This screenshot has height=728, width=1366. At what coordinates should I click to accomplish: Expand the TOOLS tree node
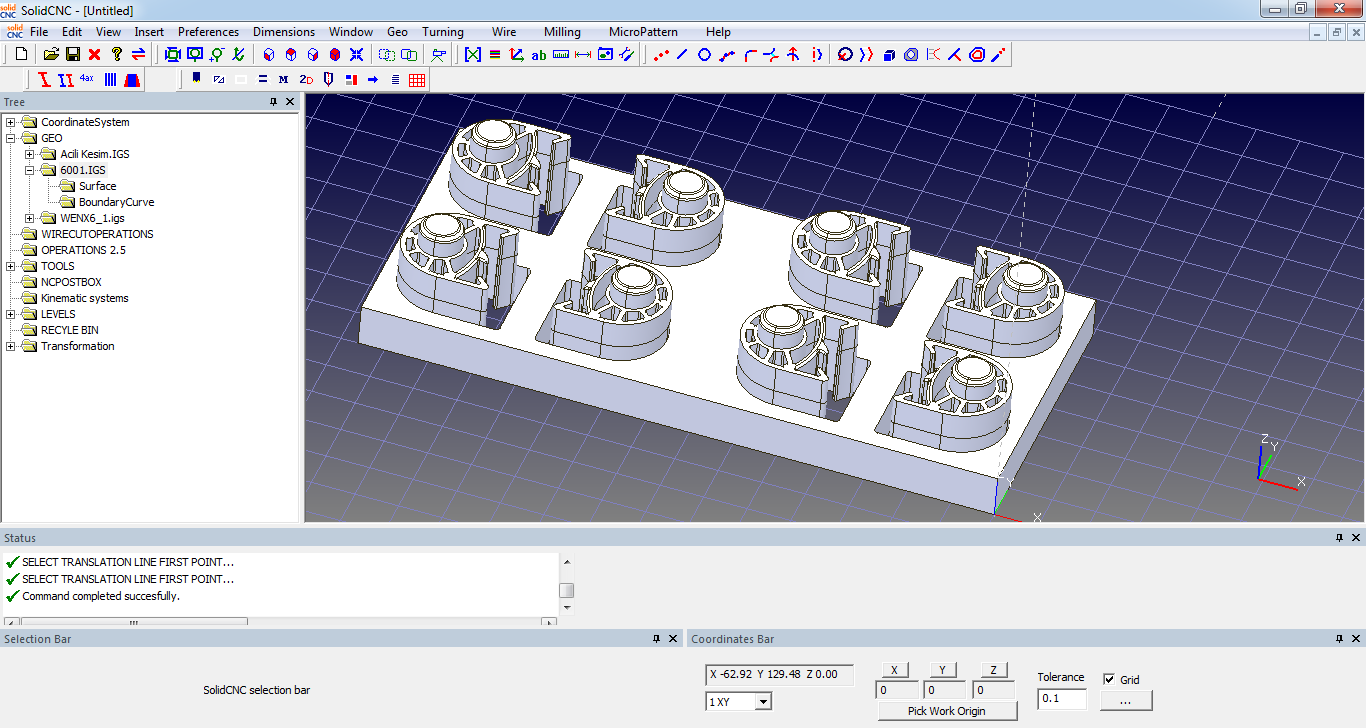pos(11,266)
